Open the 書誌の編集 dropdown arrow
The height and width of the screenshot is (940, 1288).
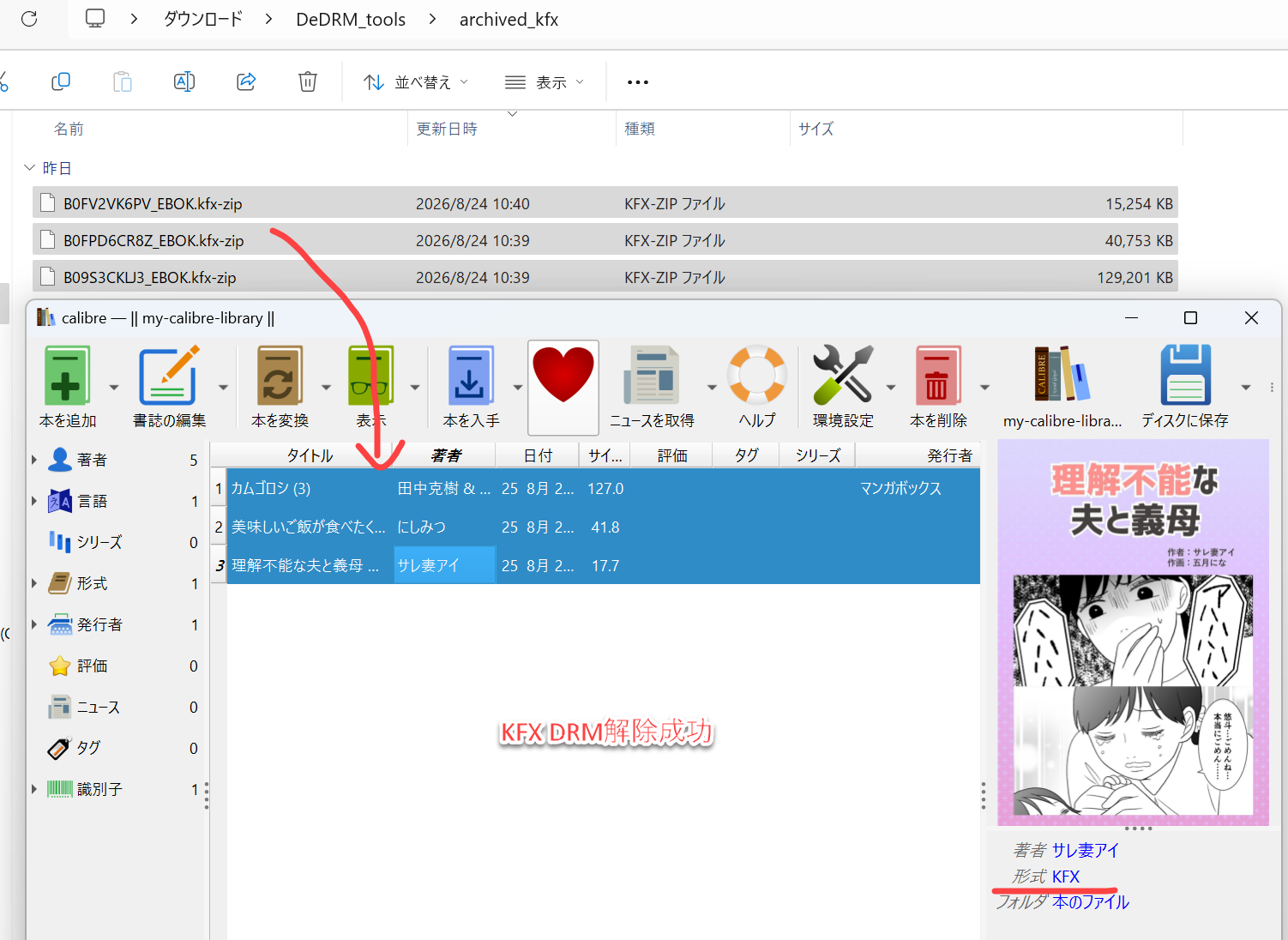pyautogui.click(x=223, y=388)
